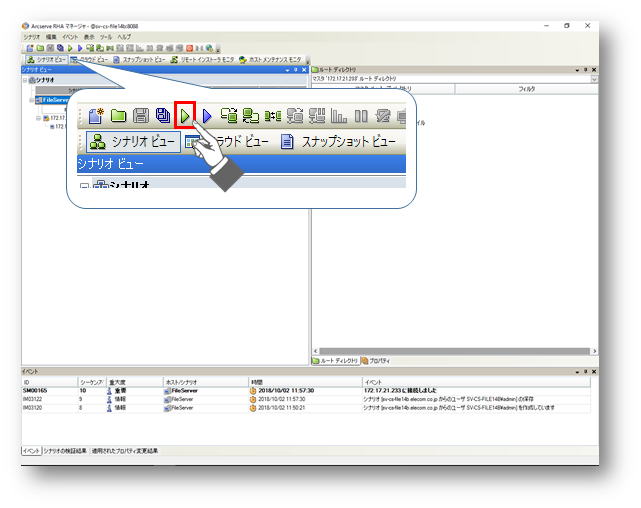The width and height of the screenshot is (641, 508).
Task: Click the horizontal scrollbar's right arrow
Action: pos(594,351)
